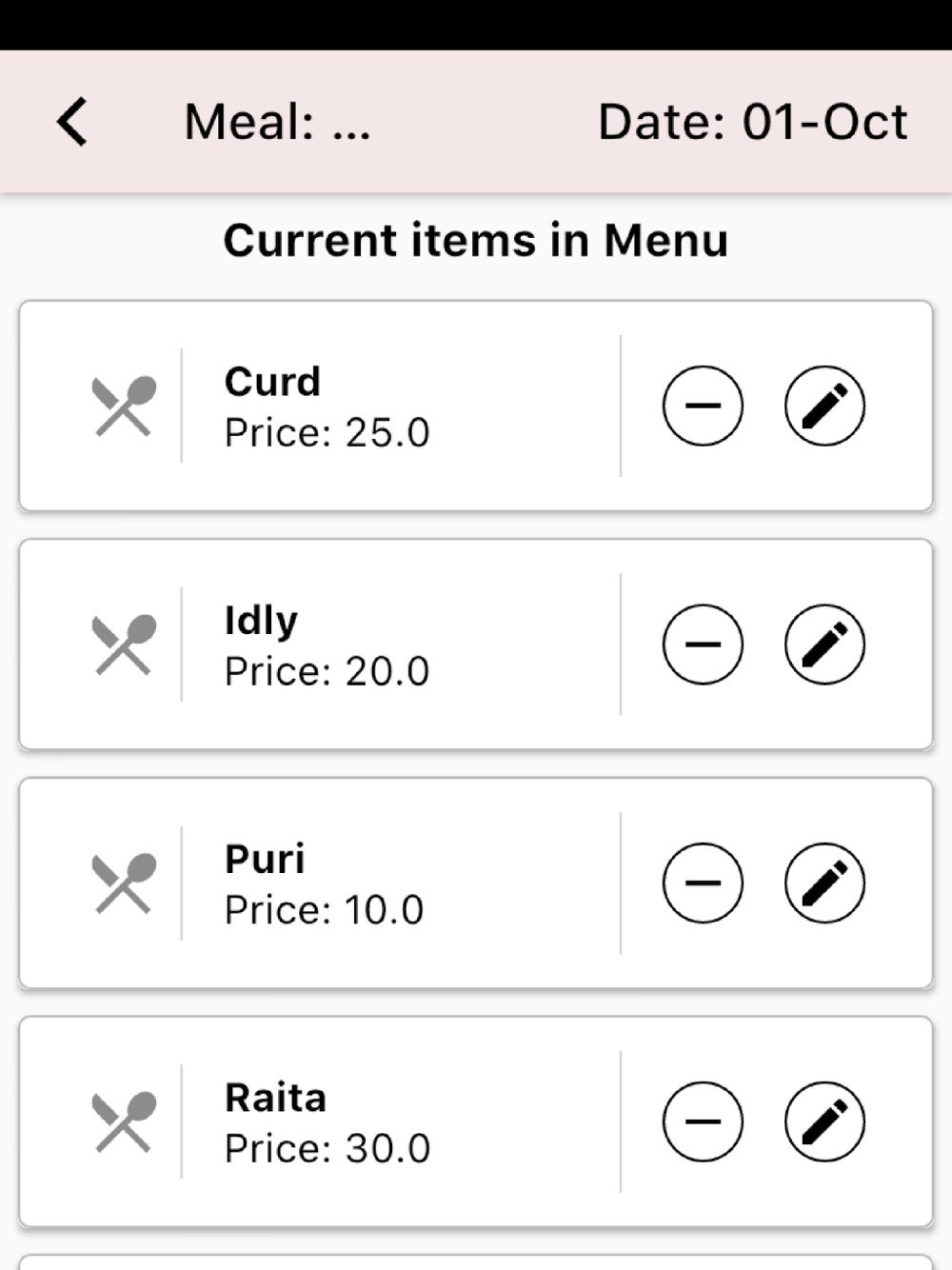This screenshot has width=952, height=1270.
Task: Remove Puri from the menu
Action: pos(703,883)
